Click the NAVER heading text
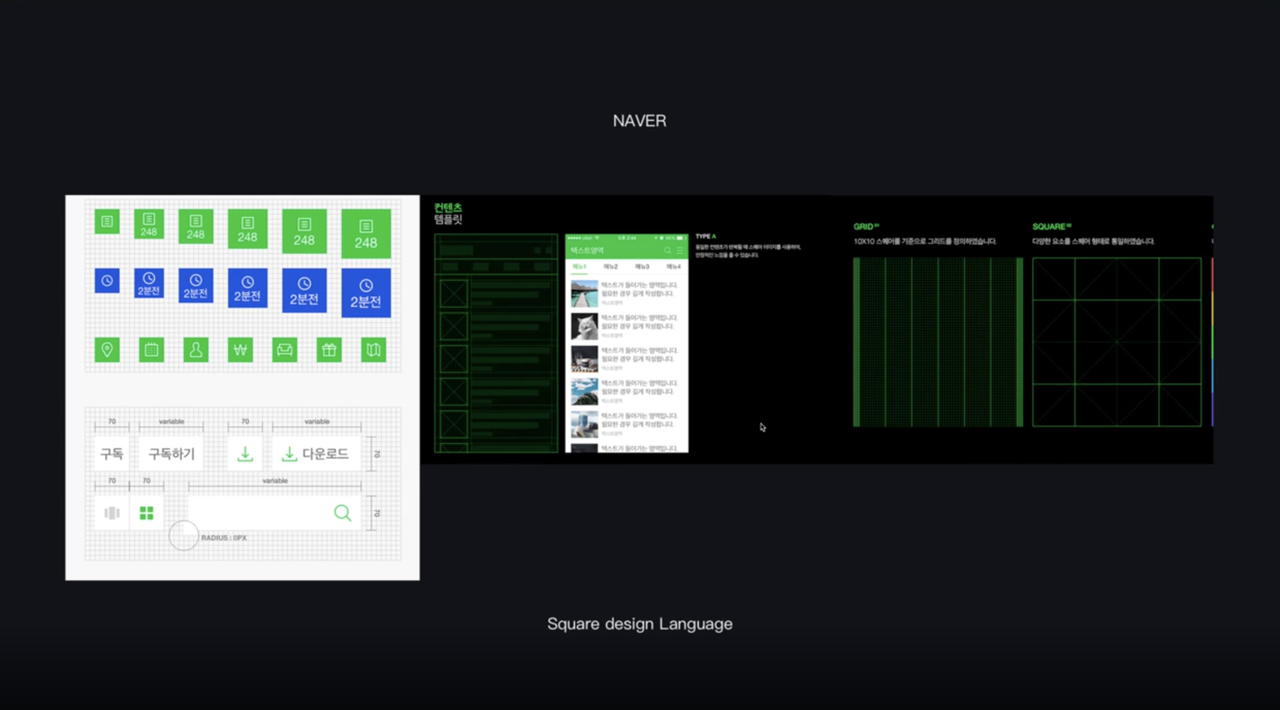This screenshot has height=710, width=1280. coord(640,121)
